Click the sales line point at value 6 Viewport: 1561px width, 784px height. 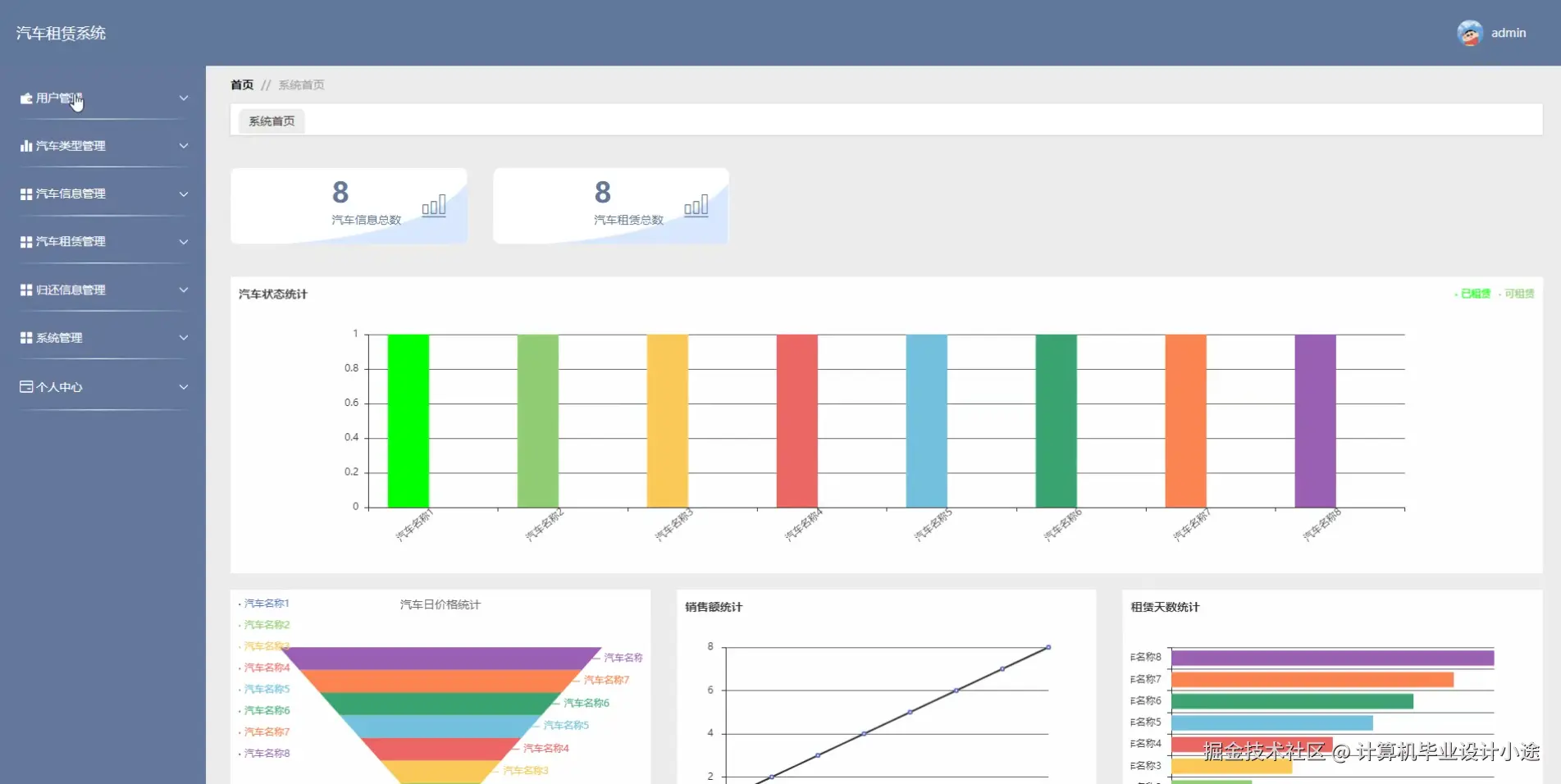coord(956,691)
